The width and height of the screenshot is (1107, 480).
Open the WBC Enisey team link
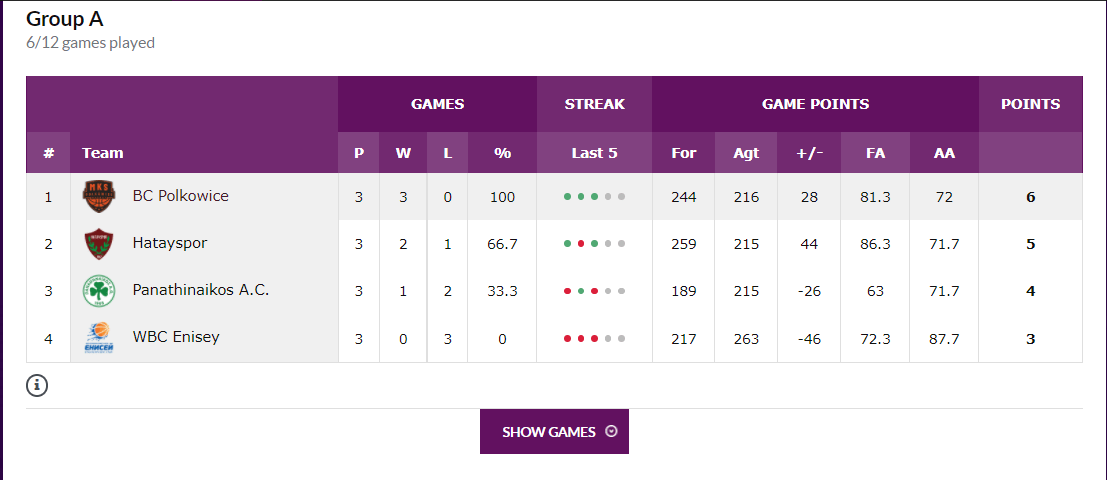click(x=176, y=337)
